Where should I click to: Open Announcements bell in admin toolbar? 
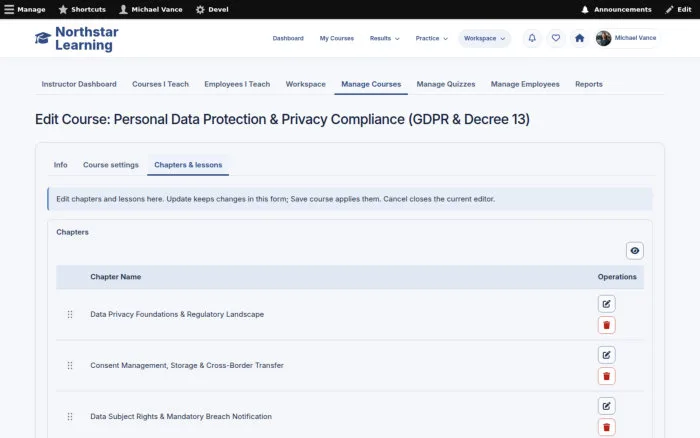pos(616,9)
